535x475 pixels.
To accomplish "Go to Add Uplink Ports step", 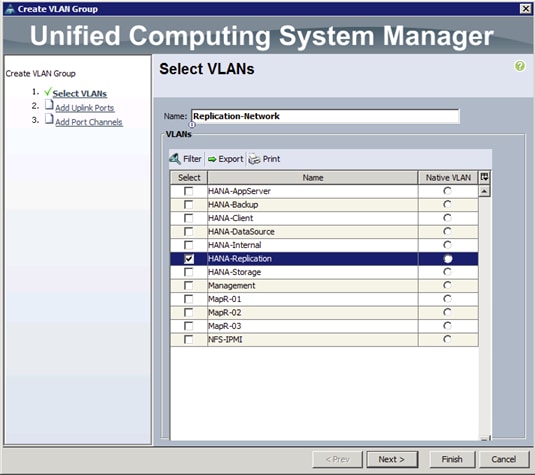I will [85, 108].
